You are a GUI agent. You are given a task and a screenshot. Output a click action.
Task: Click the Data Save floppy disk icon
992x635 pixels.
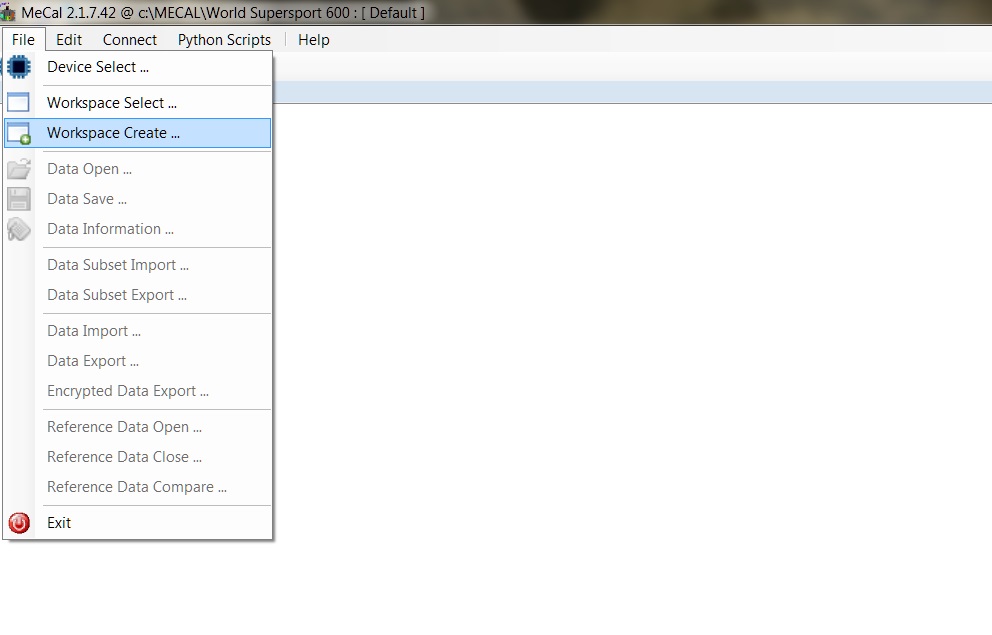tap(19, 199)
